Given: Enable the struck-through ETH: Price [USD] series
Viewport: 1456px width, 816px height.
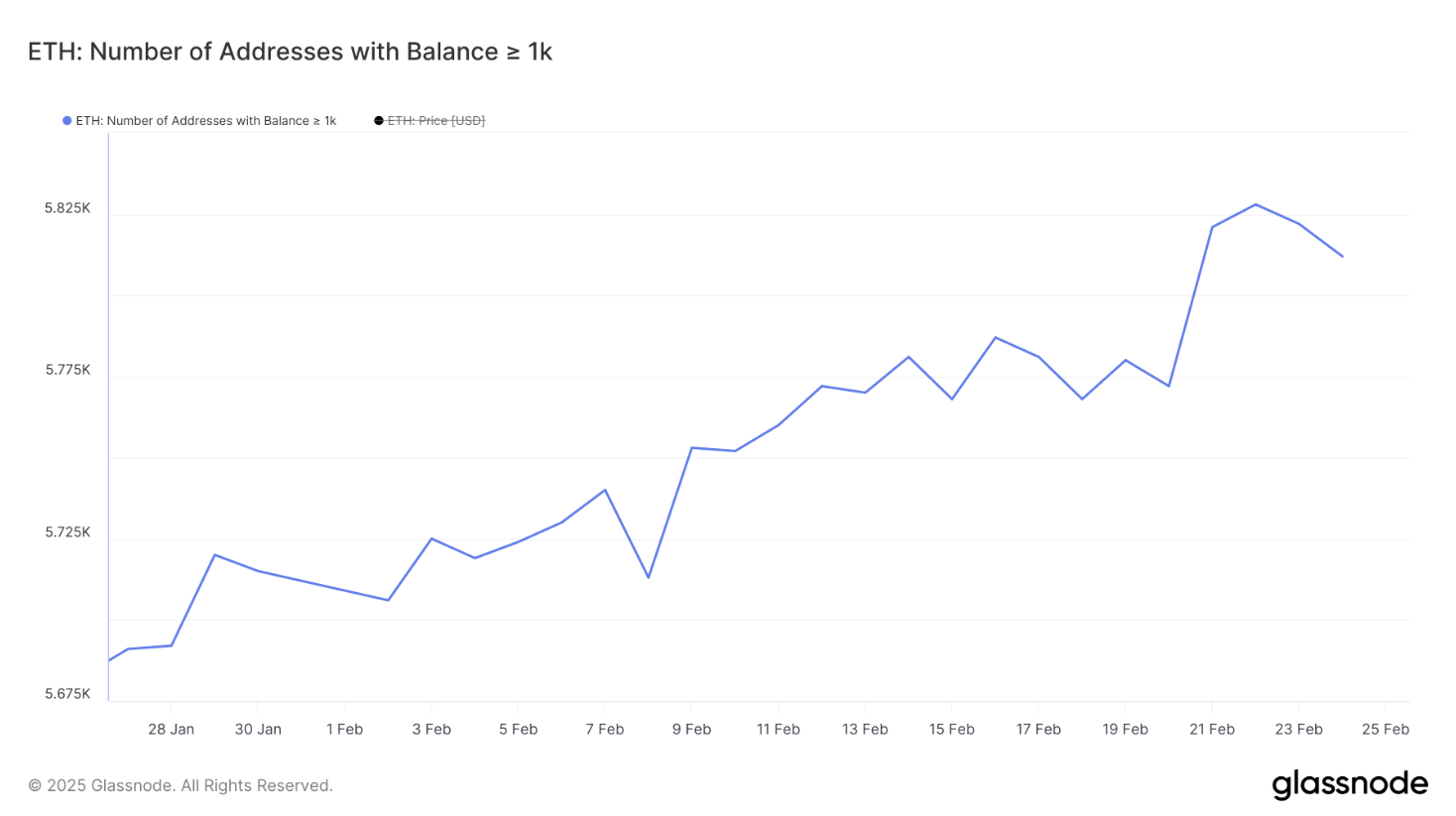Looking at the screenshot, I should click(x=435, y=121).
